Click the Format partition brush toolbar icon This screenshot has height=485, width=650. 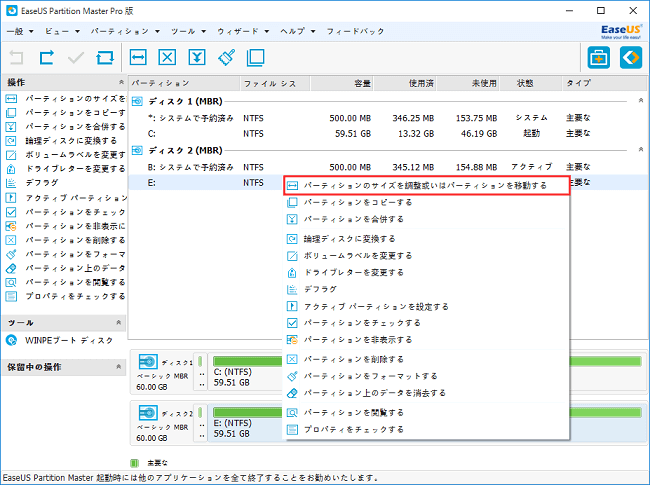[x=226, y=58]
